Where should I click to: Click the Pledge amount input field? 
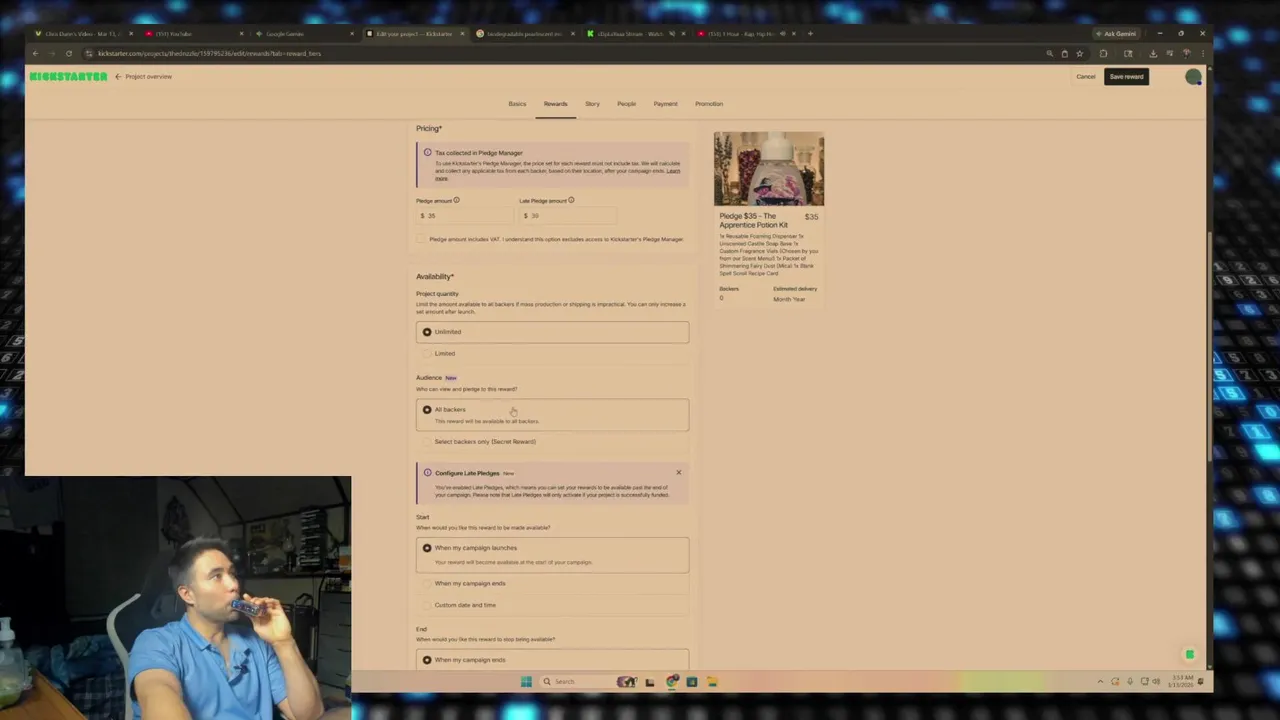point(464,216)
